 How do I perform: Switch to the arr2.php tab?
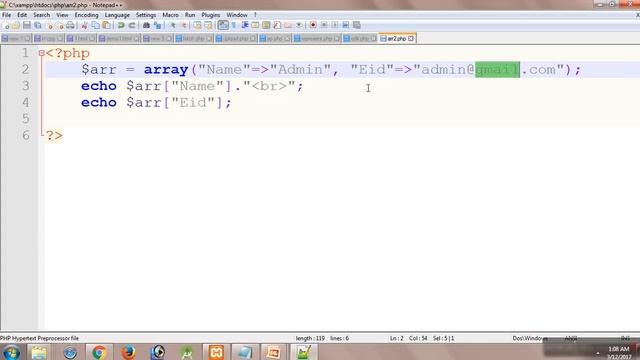(397, 38)
